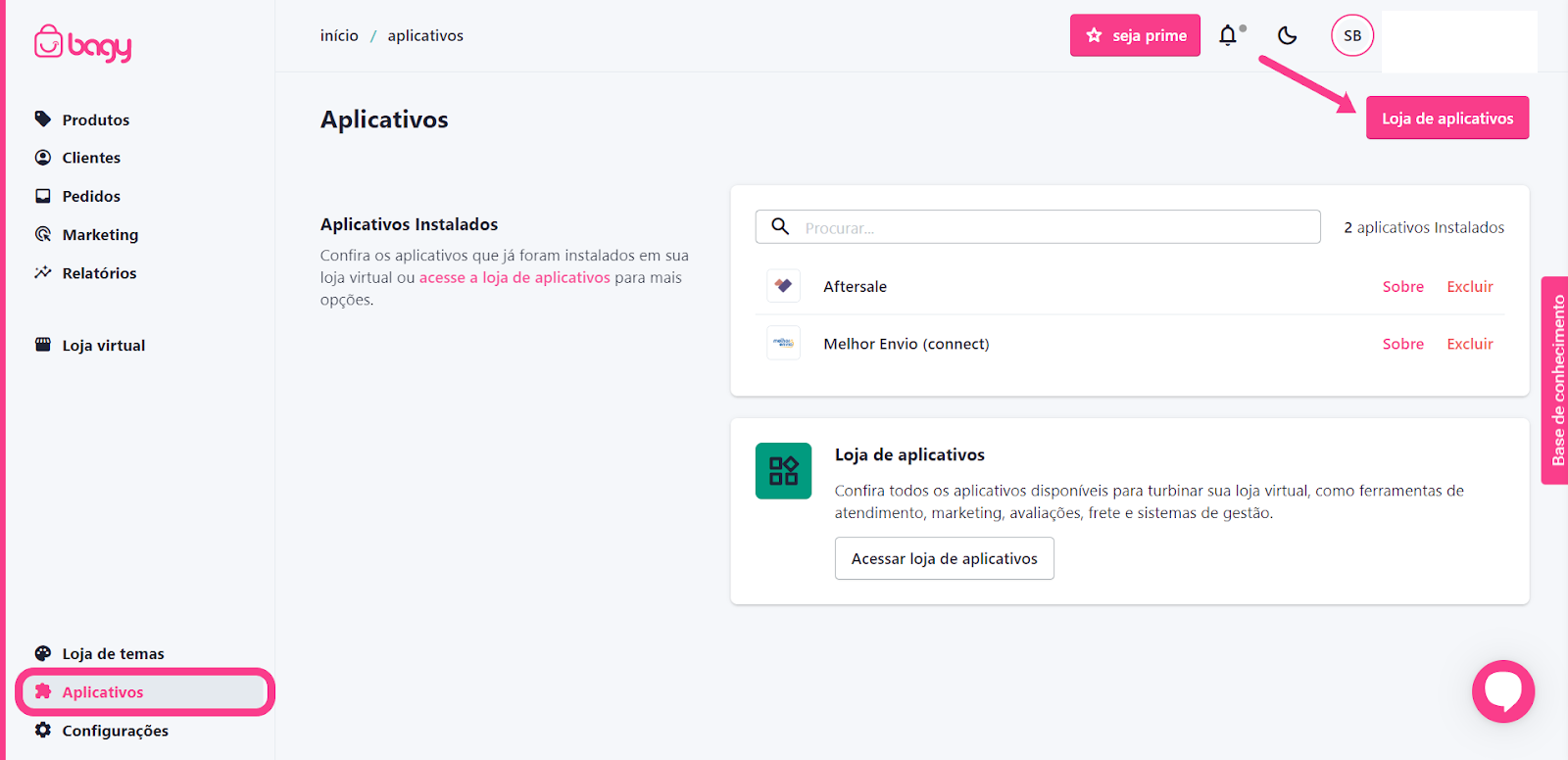The image size is (1568, 760).
Task: Click Sobre for Melhor Envio (connect)
Action: click(x=1402, y=344)
